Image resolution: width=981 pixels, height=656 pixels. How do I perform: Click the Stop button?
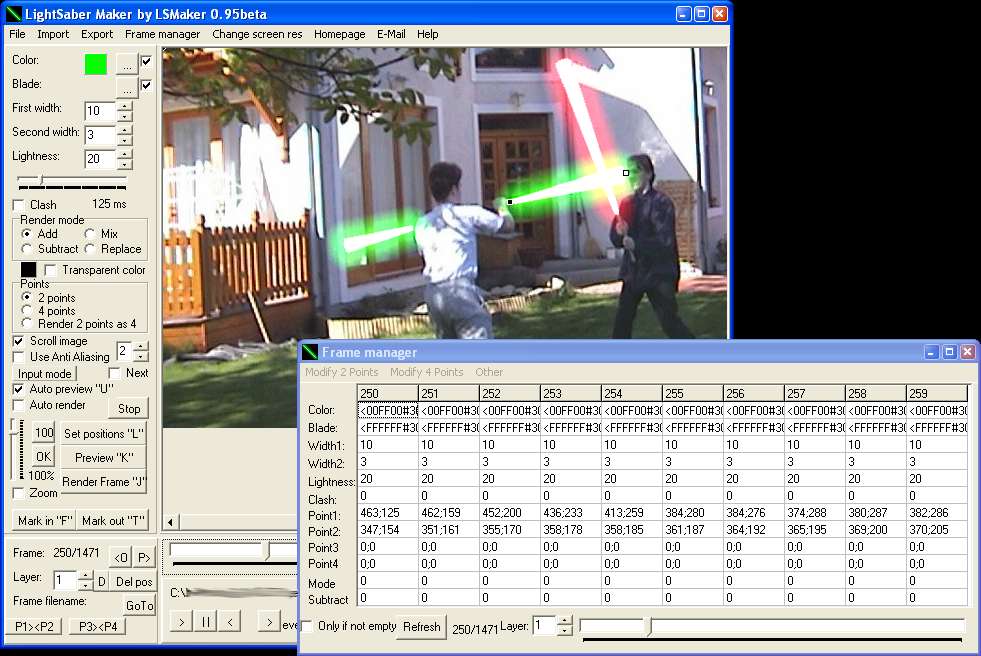click(x=129, y=408)
